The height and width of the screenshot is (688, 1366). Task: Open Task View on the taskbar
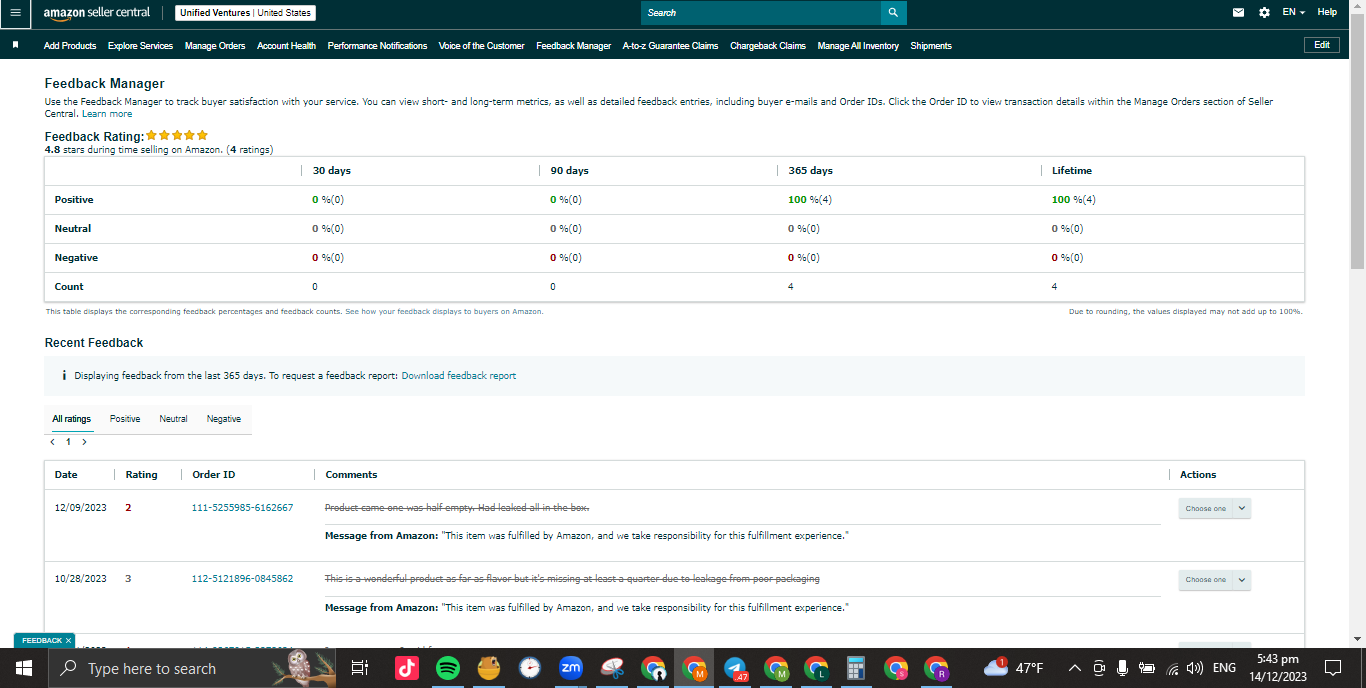[361, 668]
